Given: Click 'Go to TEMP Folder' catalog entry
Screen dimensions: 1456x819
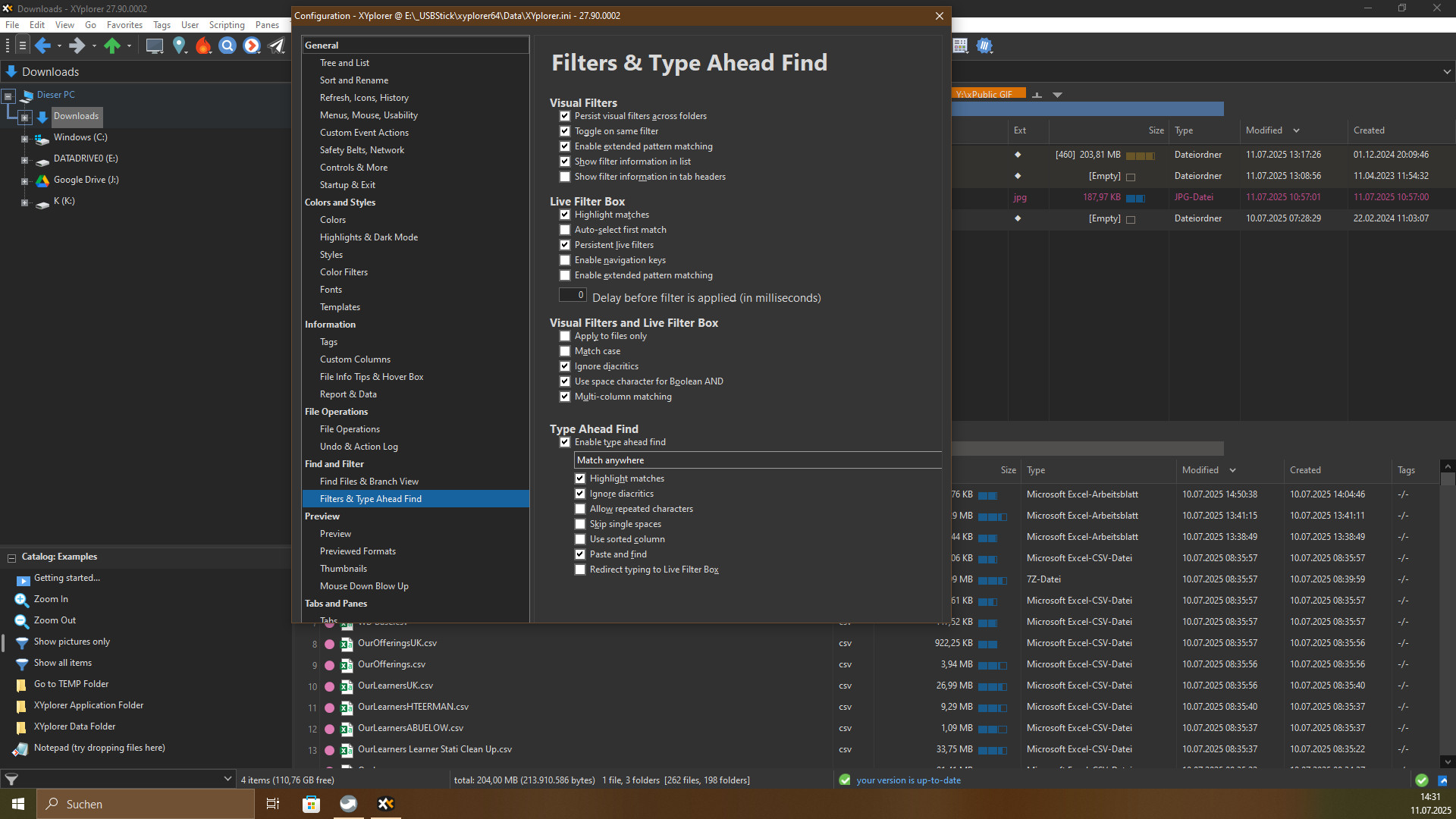Looking at the screenshot, I should (x=71, y=684).
